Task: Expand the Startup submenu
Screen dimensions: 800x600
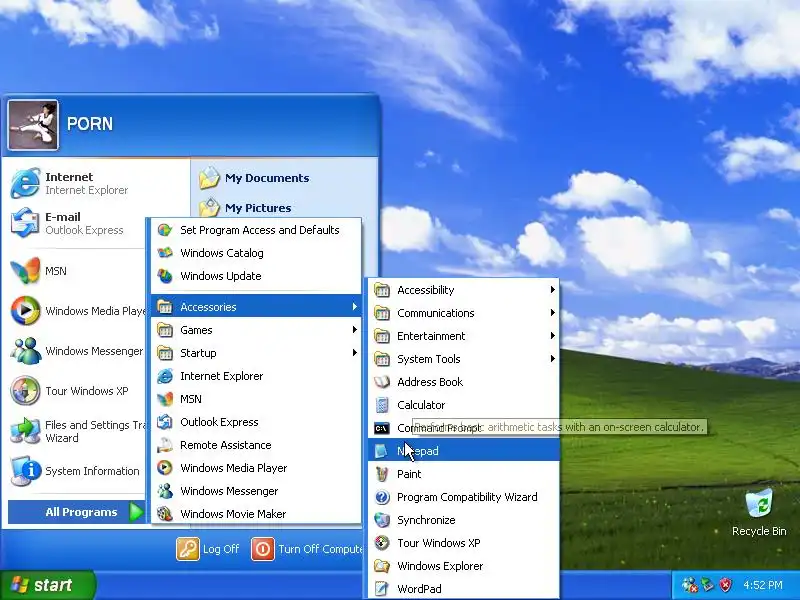Action: pos(256,353)
